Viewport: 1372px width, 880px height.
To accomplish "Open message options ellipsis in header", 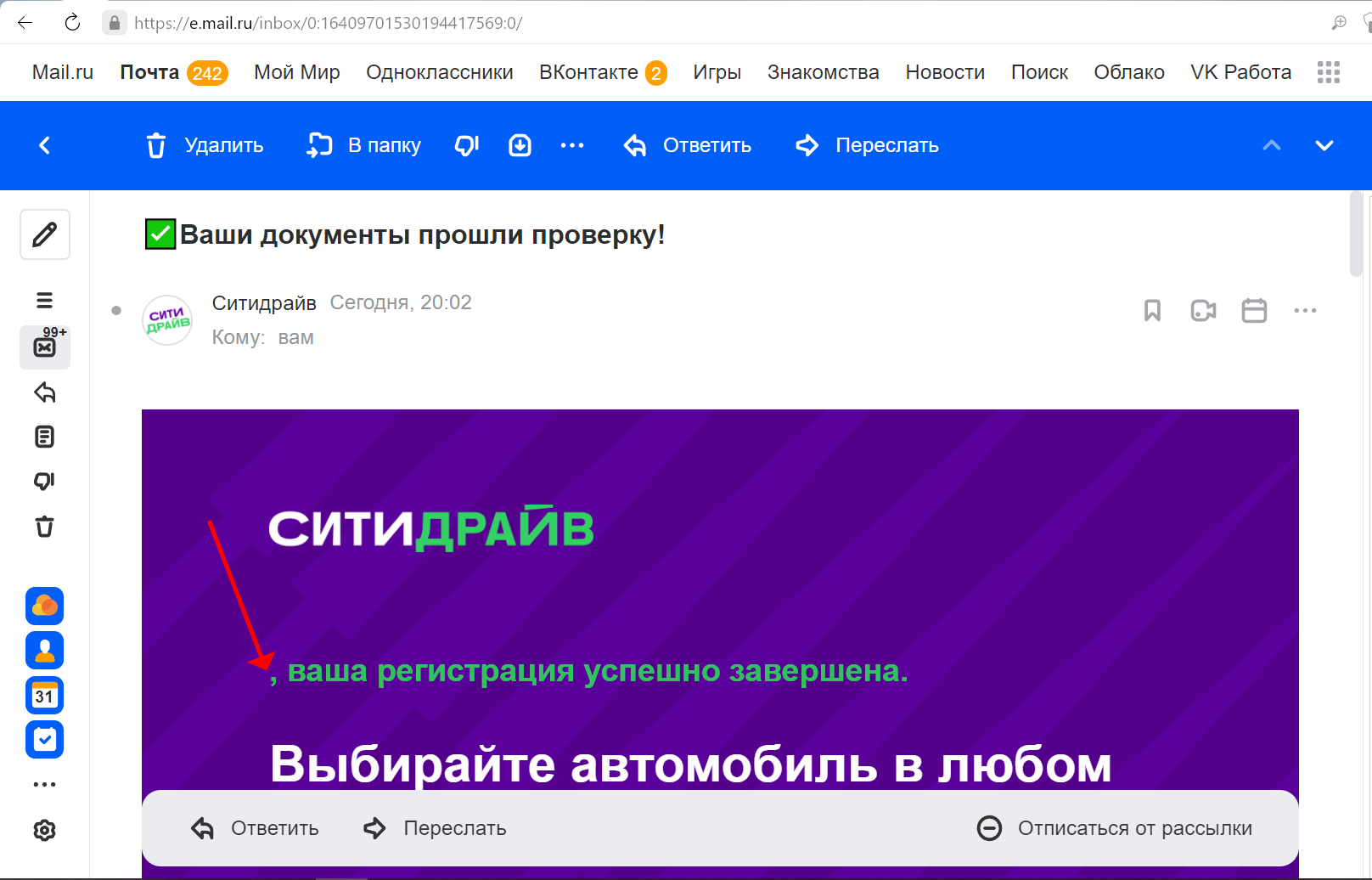I will point(1306,311).
